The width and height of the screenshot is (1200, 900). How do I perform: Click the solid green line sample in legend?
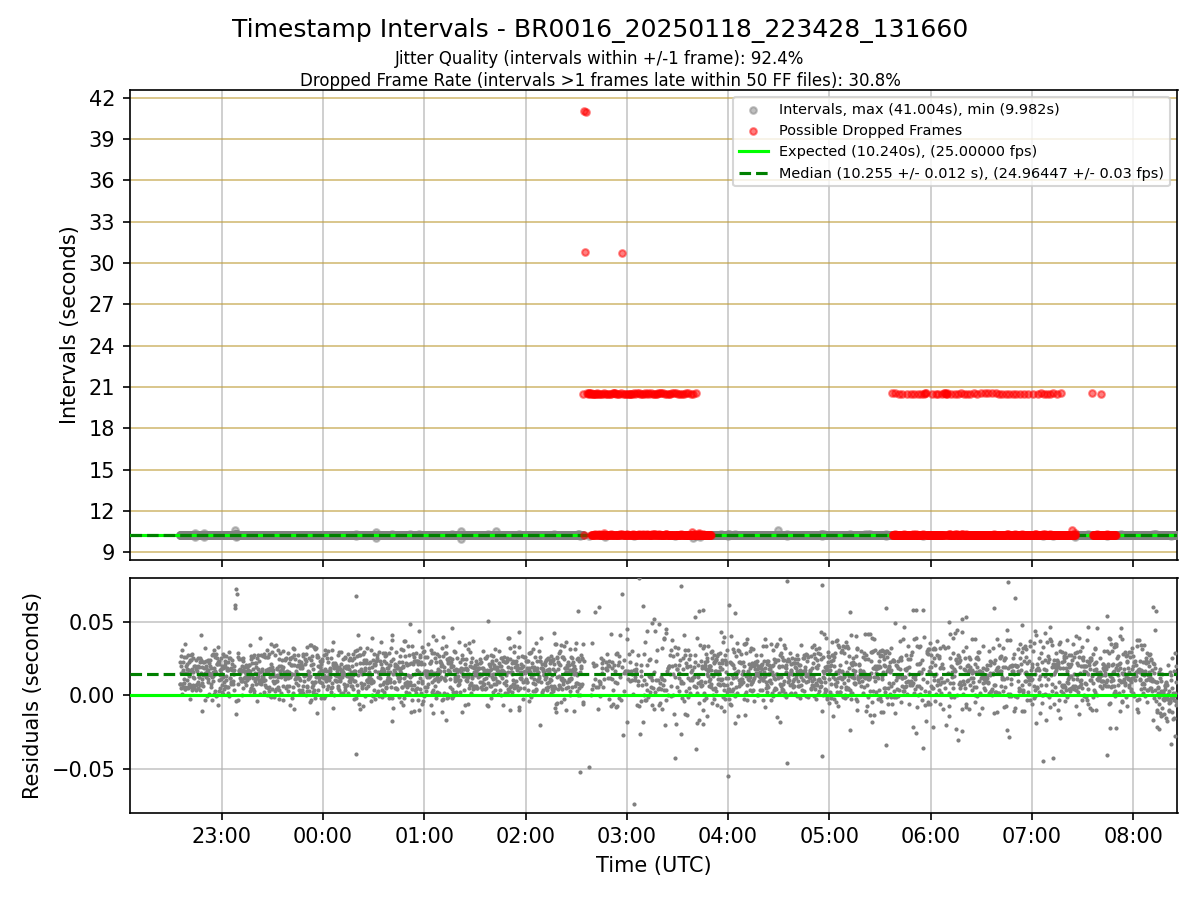753,152
